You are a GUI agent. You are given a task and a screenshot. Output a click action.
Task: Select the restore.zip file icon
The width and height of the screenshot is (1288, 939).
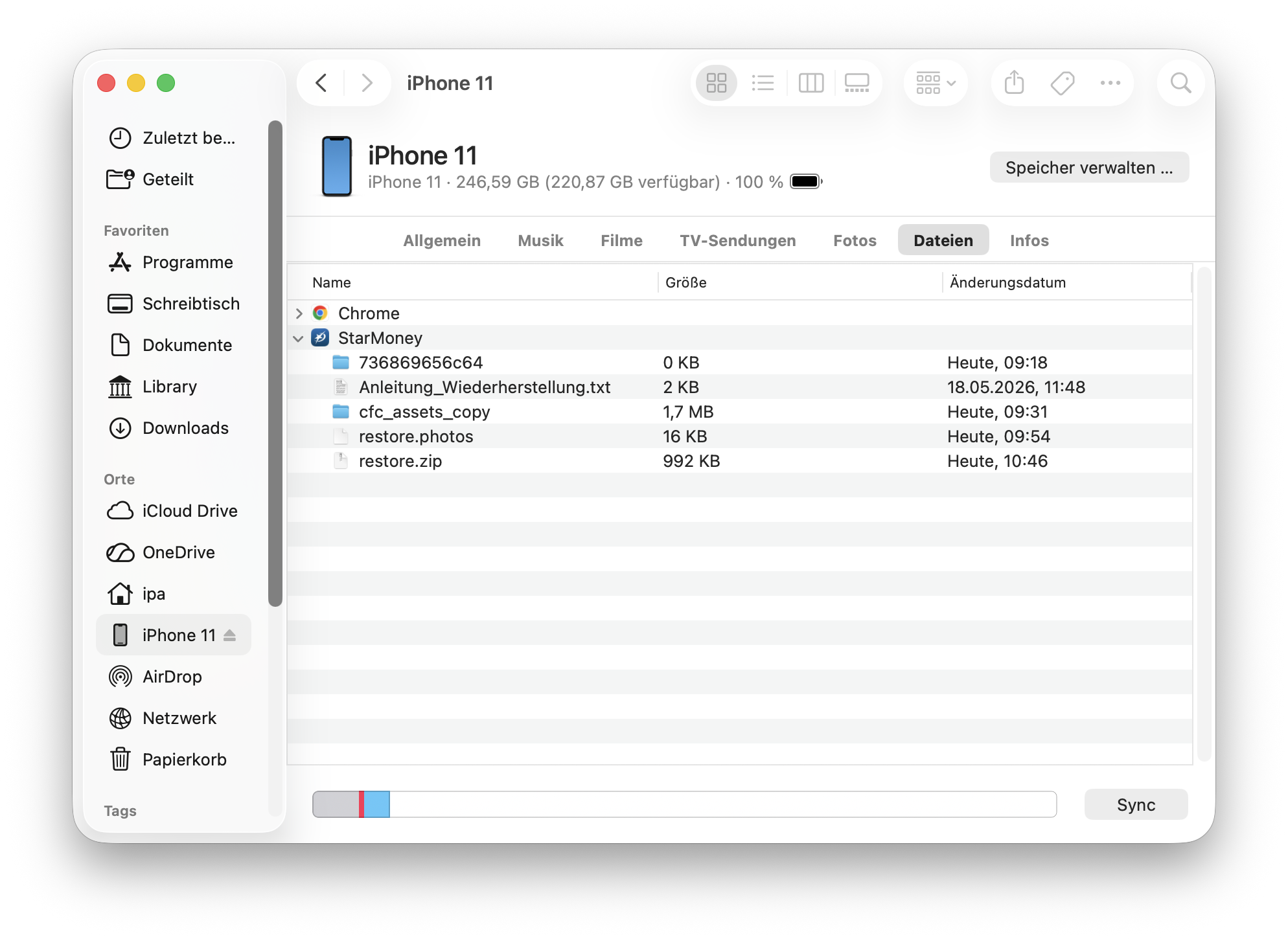pos(341,461)
